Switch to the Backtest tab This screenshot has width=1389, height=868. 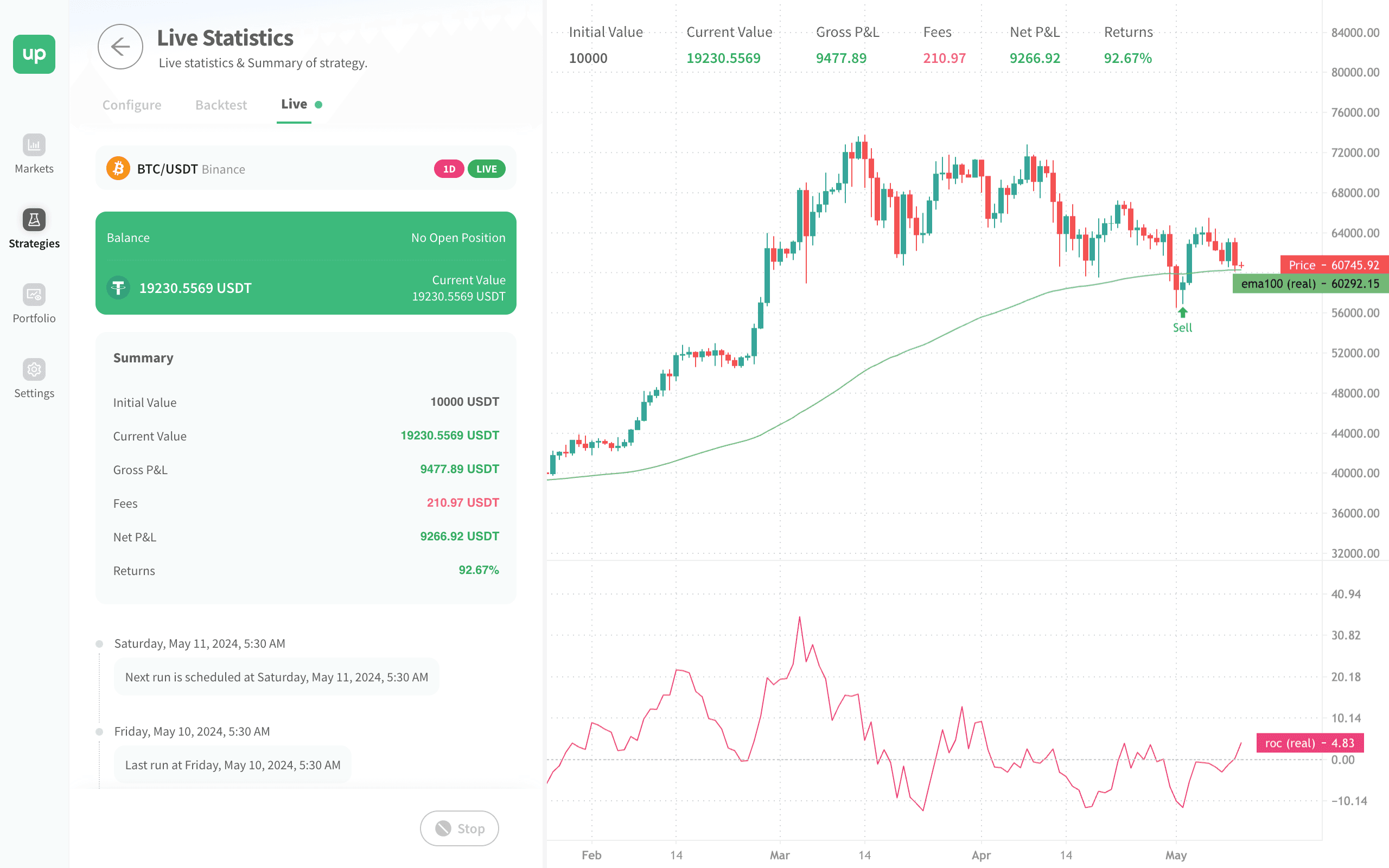click(x=221, y=105)
